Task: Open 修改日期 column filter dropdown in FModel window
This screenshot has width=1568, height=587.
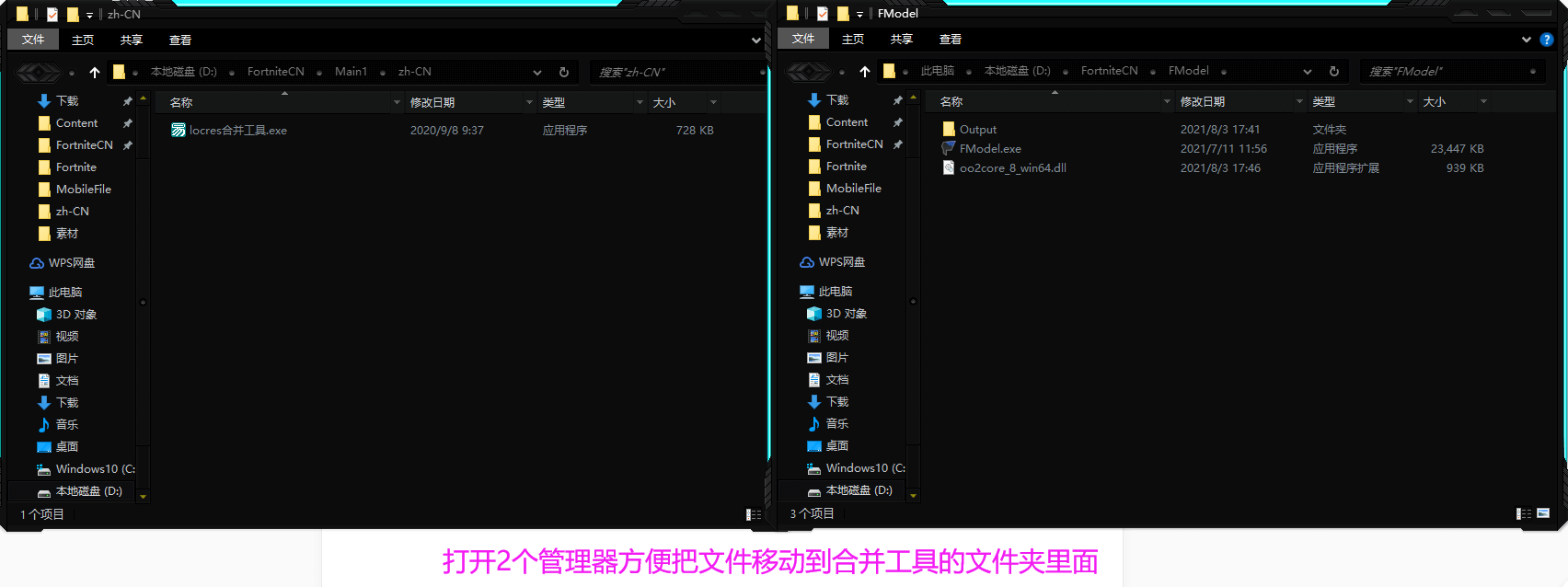Action: [x=1299, y=101]
